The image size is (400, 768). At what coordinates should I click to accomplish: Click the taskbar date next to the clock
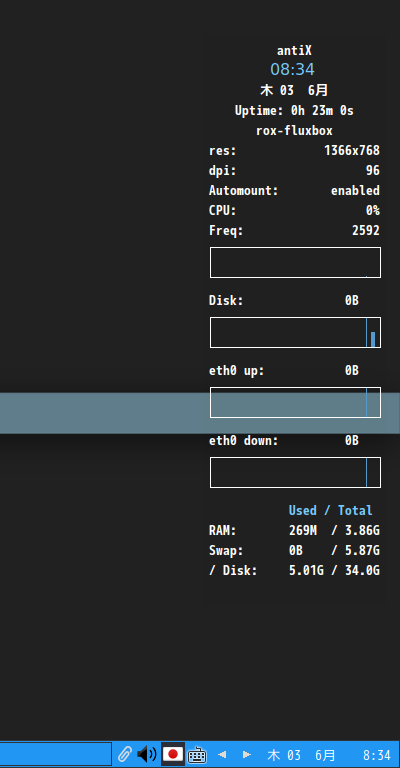[x=302, y=755]
